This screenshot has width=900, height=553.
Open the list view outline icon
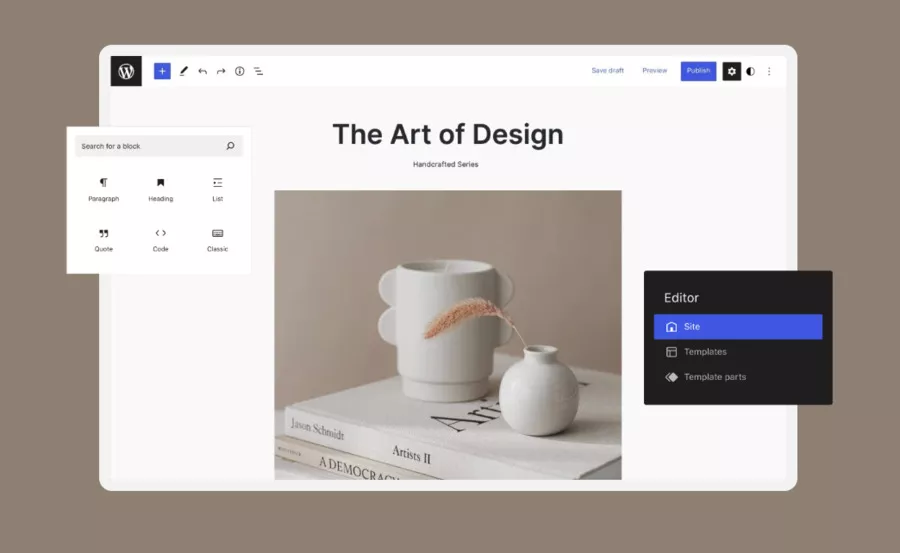[258, 71]
